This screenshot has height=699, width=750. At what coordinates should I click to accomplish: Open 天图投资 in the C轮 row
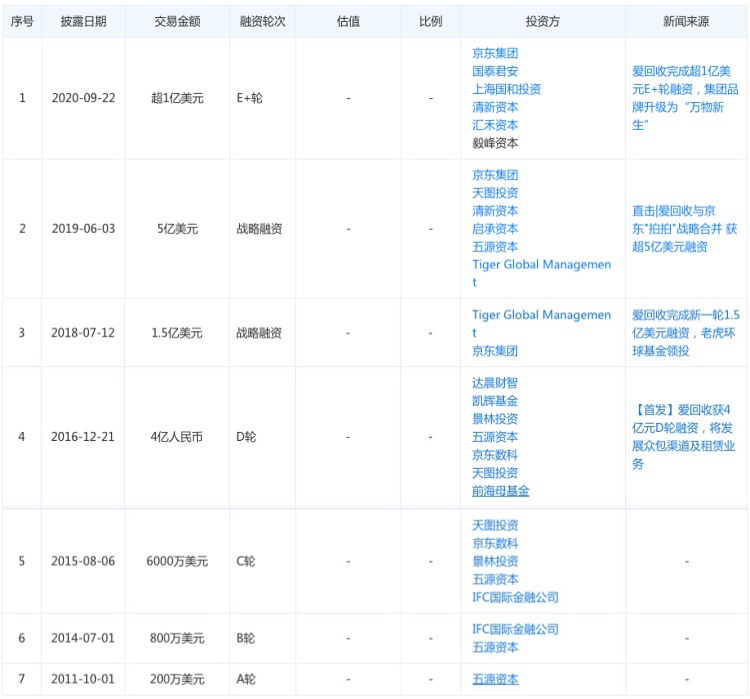495,525
